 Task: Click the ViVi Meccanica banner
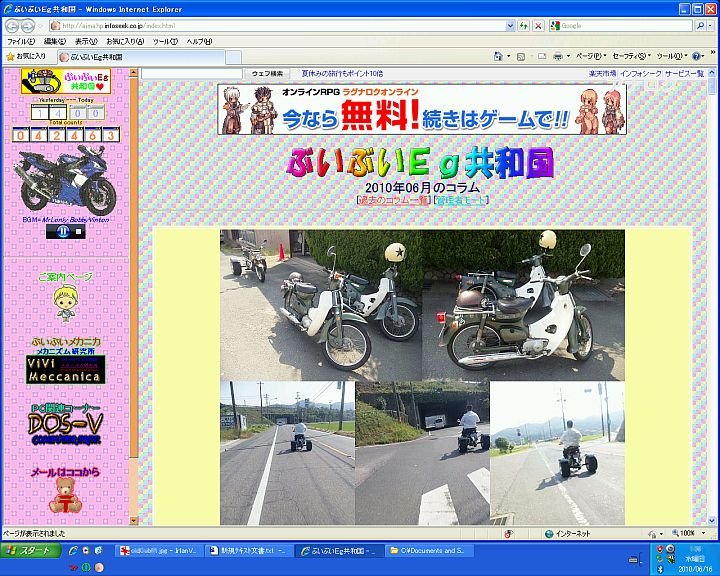[x=66, y=369]
